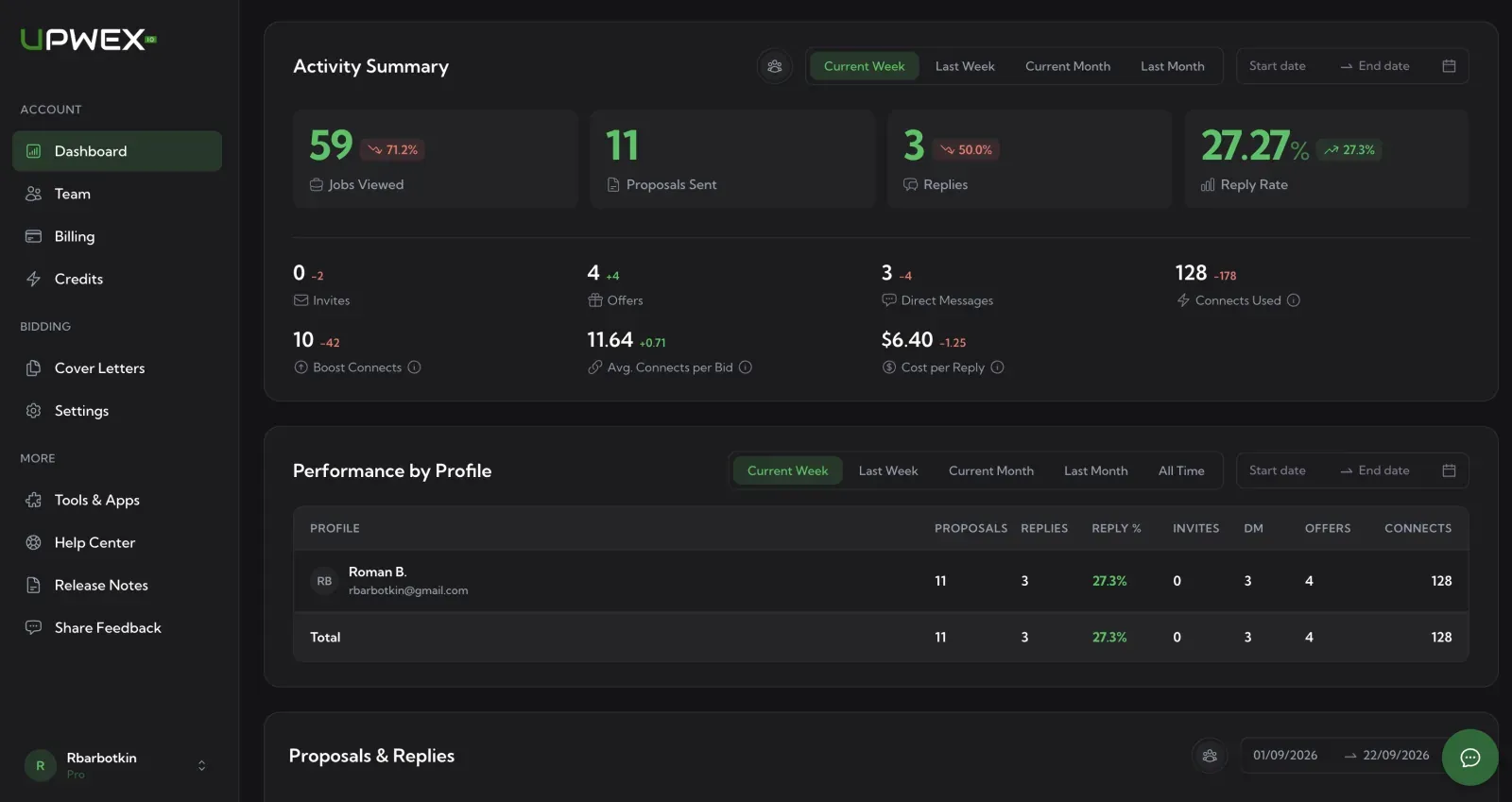The image size is (1512, 802).
Task: Click the team filter icon beside Proposals & Replies
Action: point(1210,756)
